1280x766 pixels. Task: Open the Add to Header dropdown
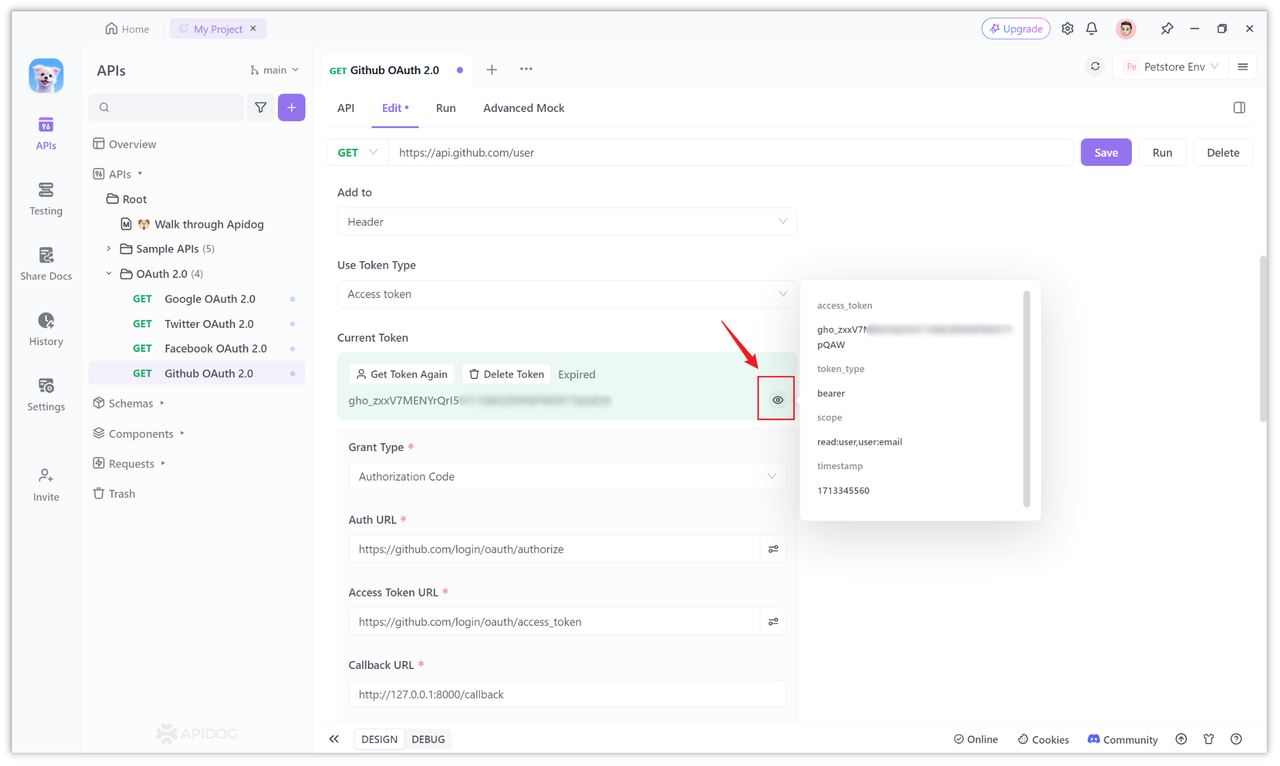567,222
